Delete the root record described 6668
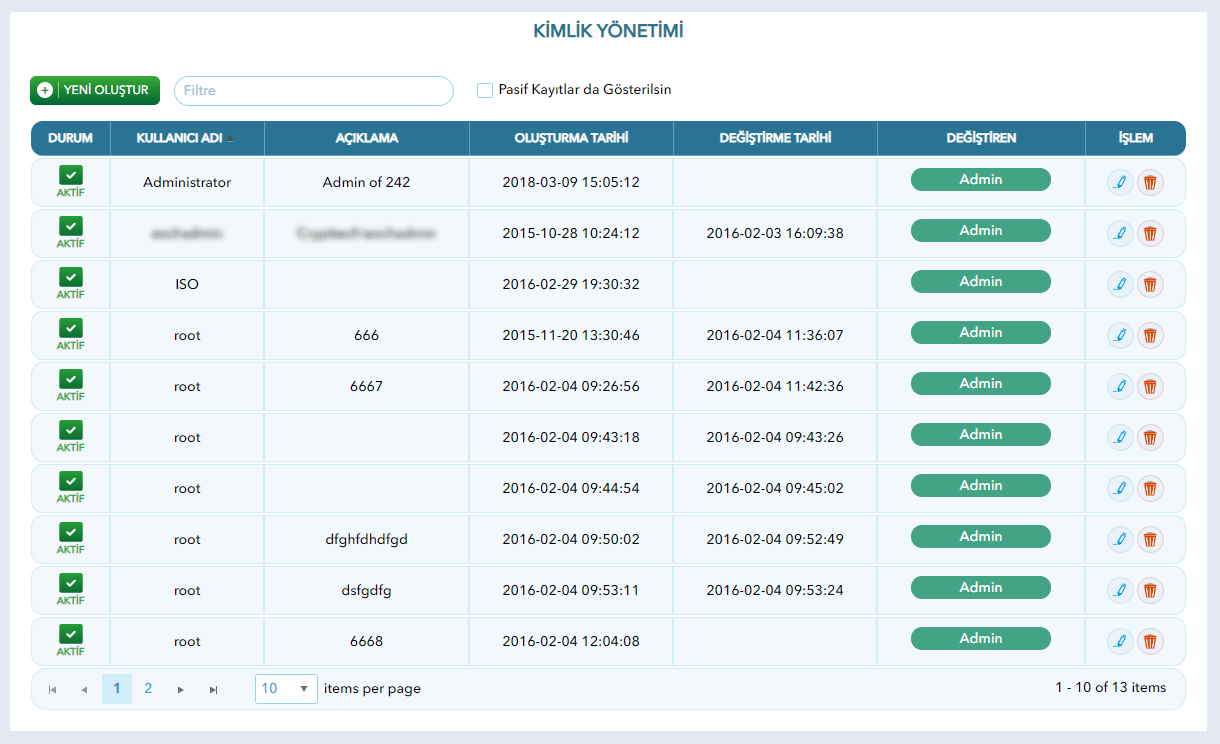The image size is (1220, 744). pyautogui.click(x=1150, y=641)
